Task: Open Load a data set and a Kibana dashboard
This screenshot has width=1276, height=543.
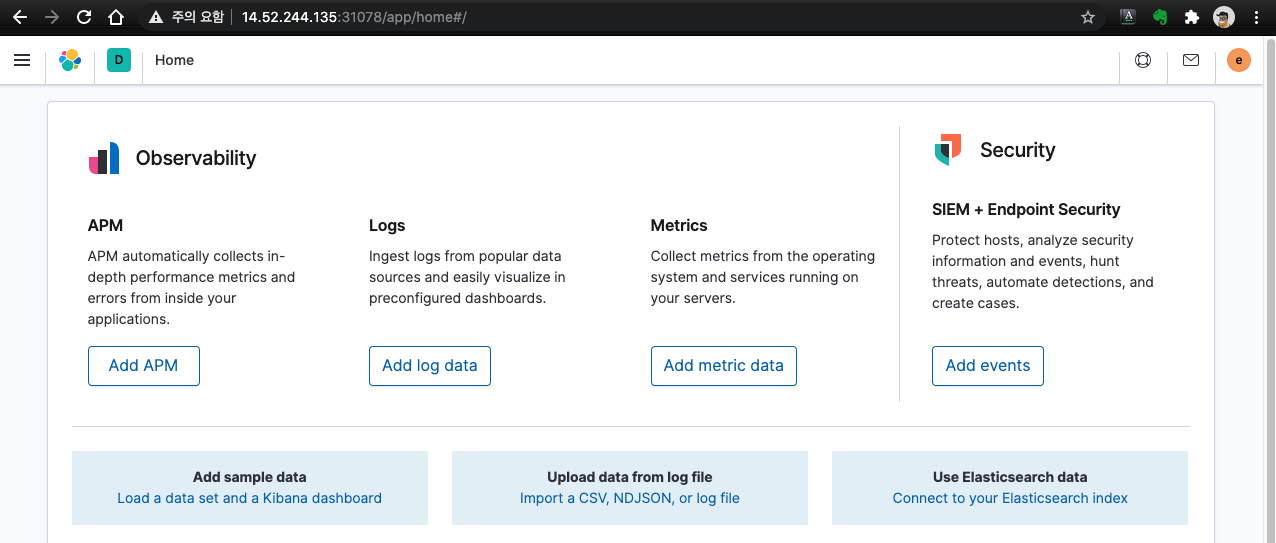Action: click(250, 498)
